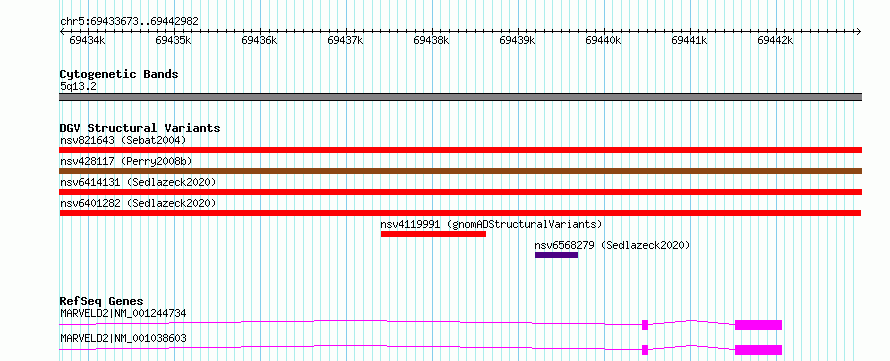Click the 69437k ruler tick label
Image resolution: width=890 pixels, height=361 pixels.
click(345, 40)
